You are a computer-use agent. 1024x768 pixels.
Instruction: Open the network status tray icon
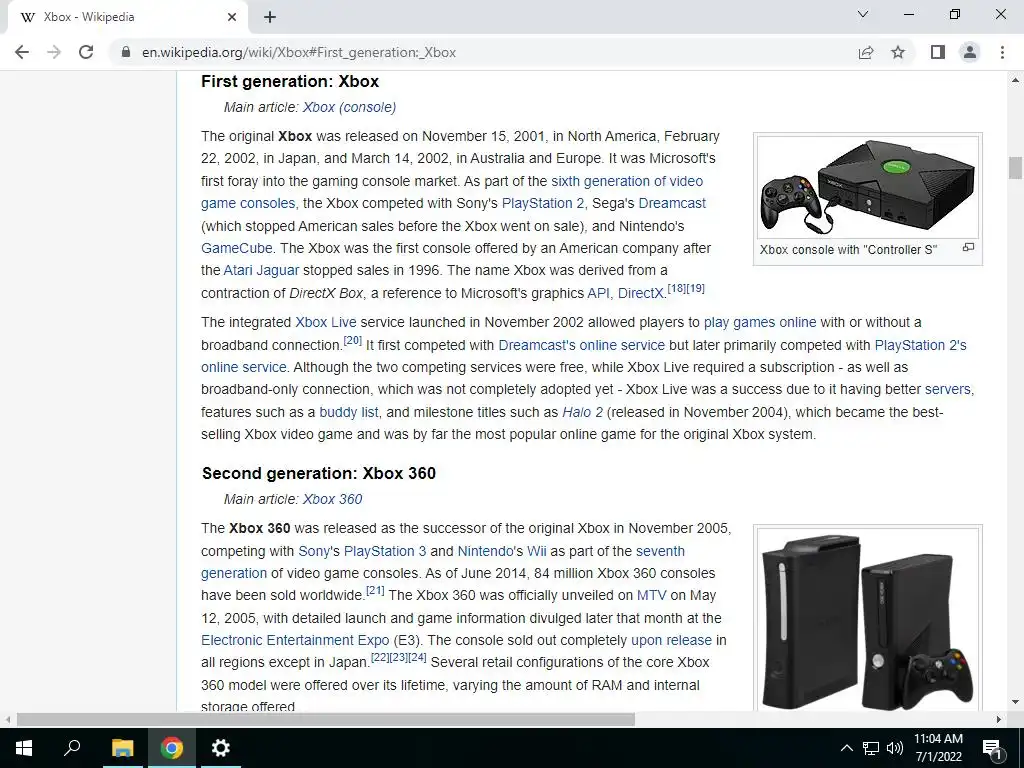point(871,748)
